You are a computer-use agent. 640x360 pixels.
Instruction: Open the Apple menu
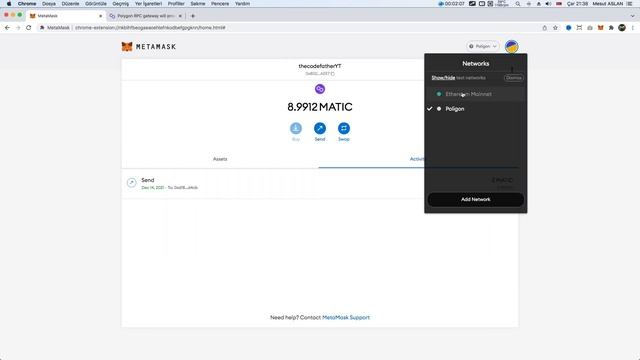coord(9,4)
